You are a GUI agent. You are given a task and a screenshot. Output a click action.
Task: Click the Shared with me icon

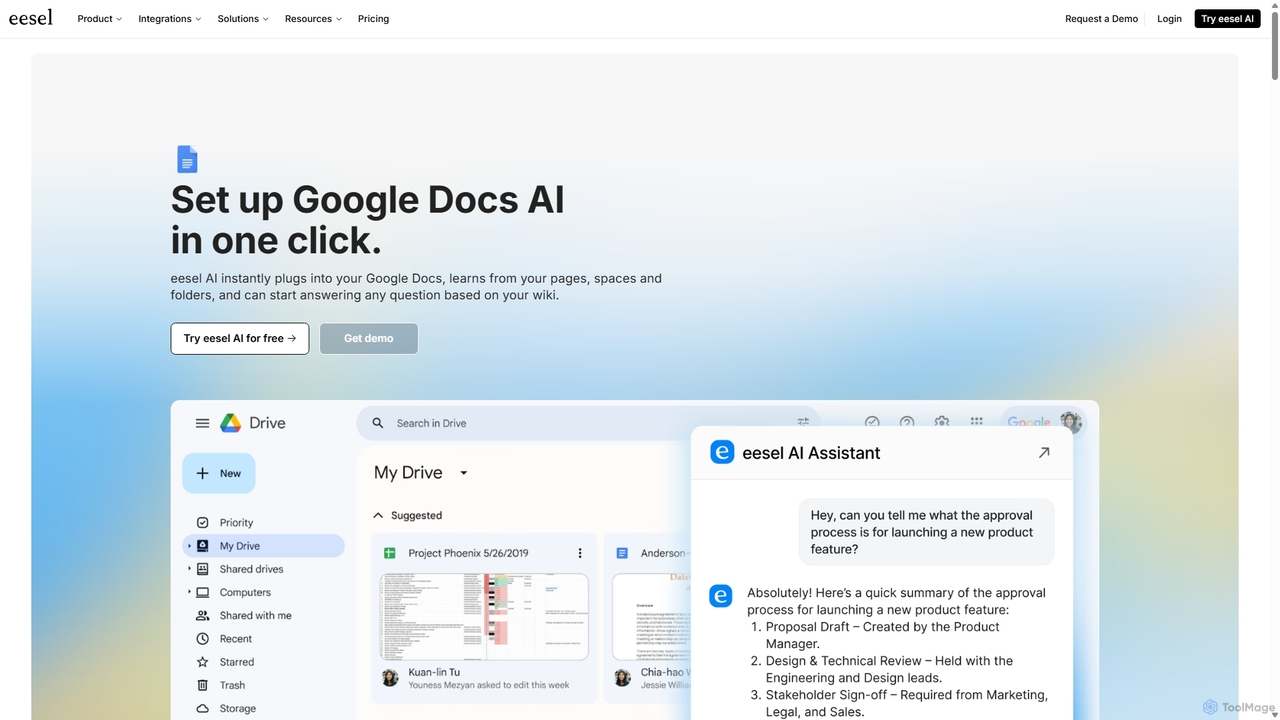tap(203, 615)
